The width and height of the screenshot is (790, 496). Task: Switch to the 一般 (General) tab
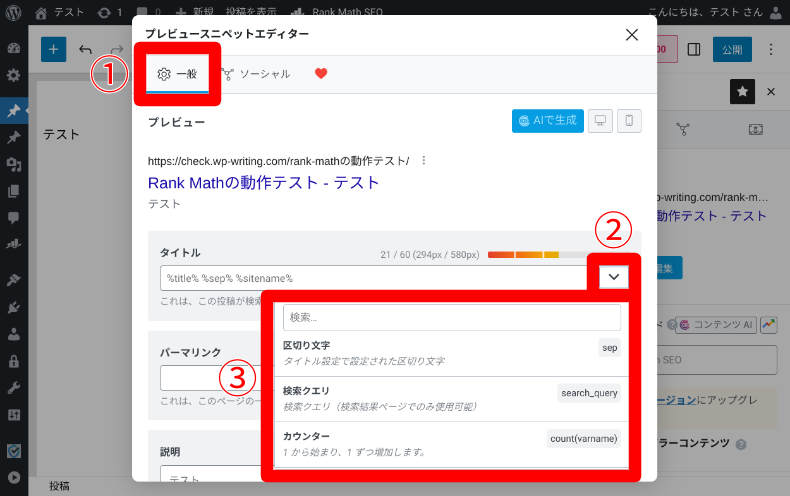click(x=178, y=74)
